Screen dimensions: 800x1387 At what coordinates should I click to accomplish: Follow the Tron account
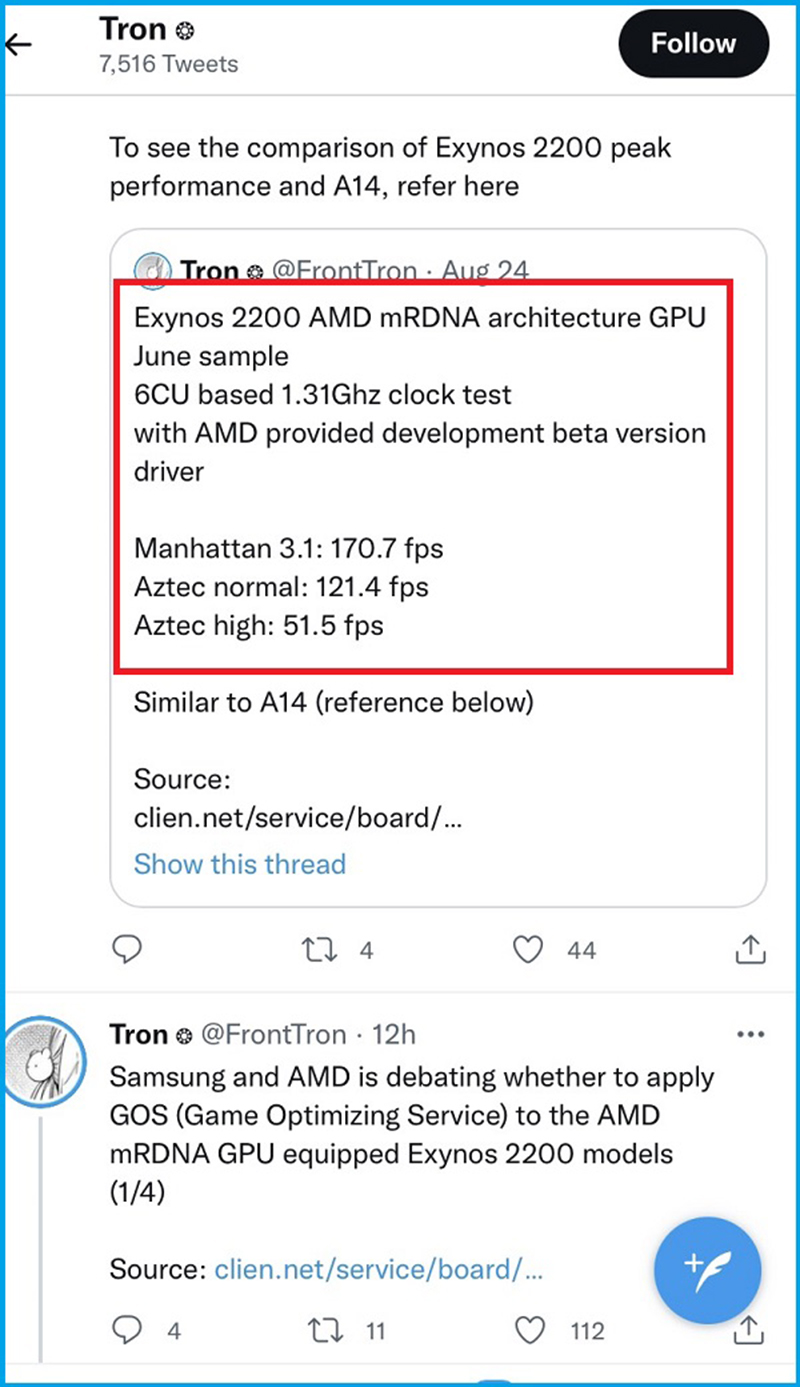[693, 43]
